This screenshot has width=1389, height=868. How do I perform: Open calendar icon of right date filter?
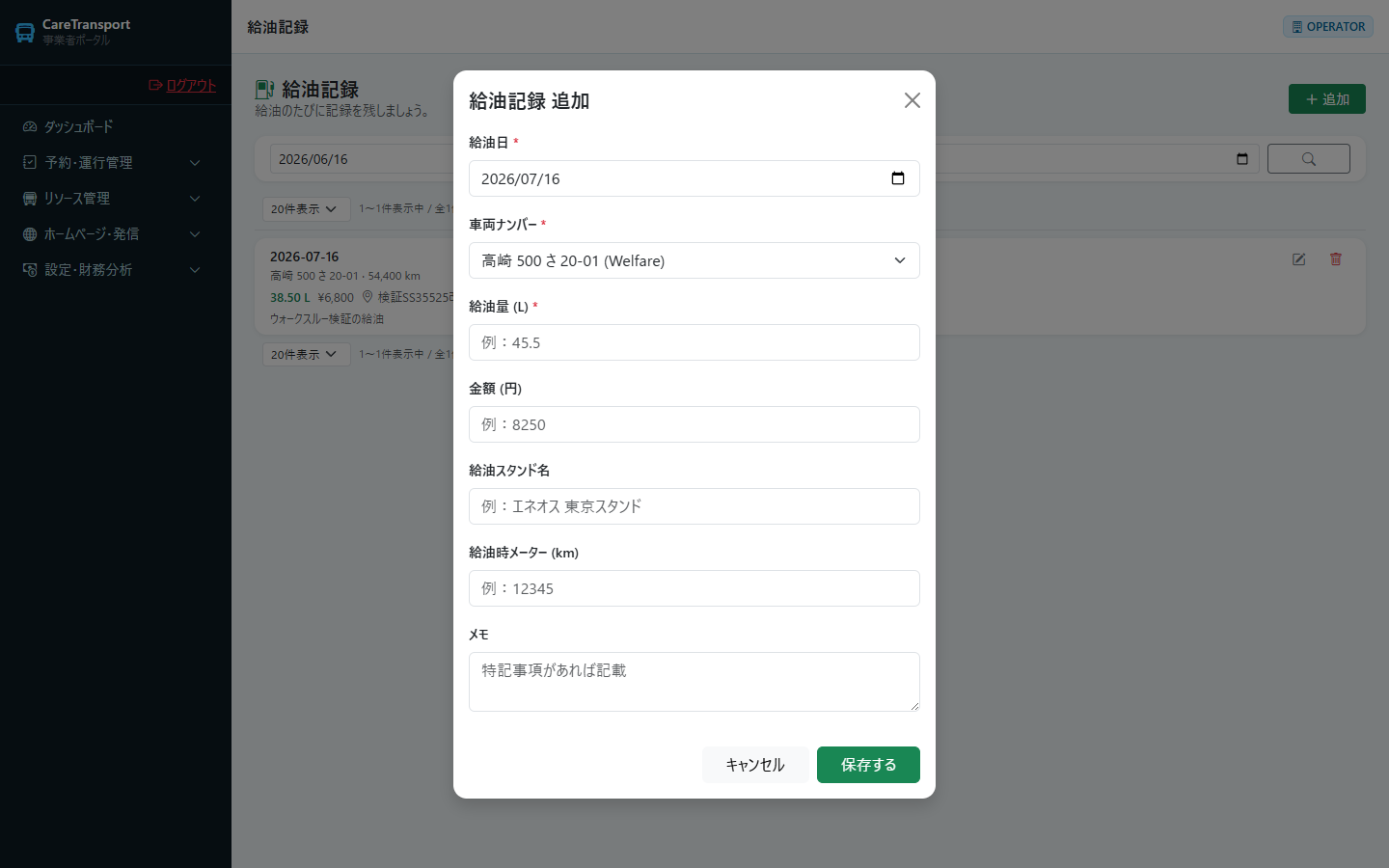[1242, 159]
